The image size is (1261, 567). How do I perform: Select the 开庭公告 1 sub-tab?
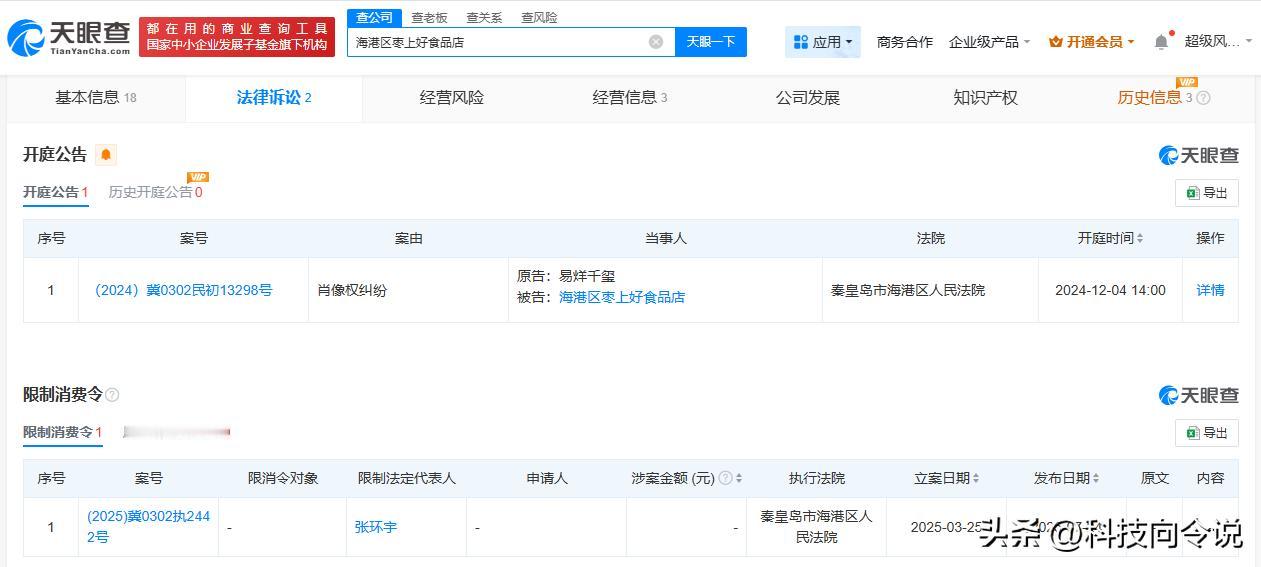(56, 192)
